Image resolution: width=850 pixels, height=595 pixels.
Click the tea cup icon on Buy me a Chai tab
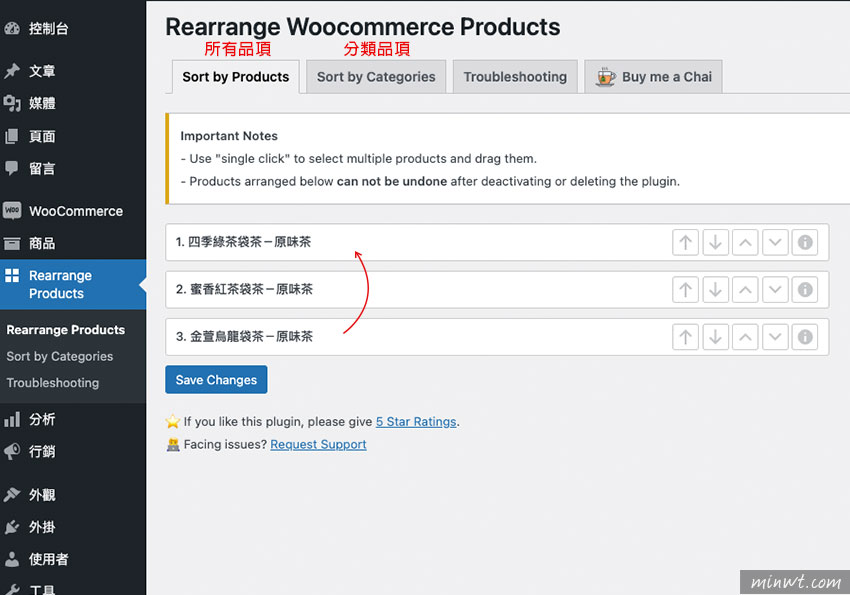[606, 77]
